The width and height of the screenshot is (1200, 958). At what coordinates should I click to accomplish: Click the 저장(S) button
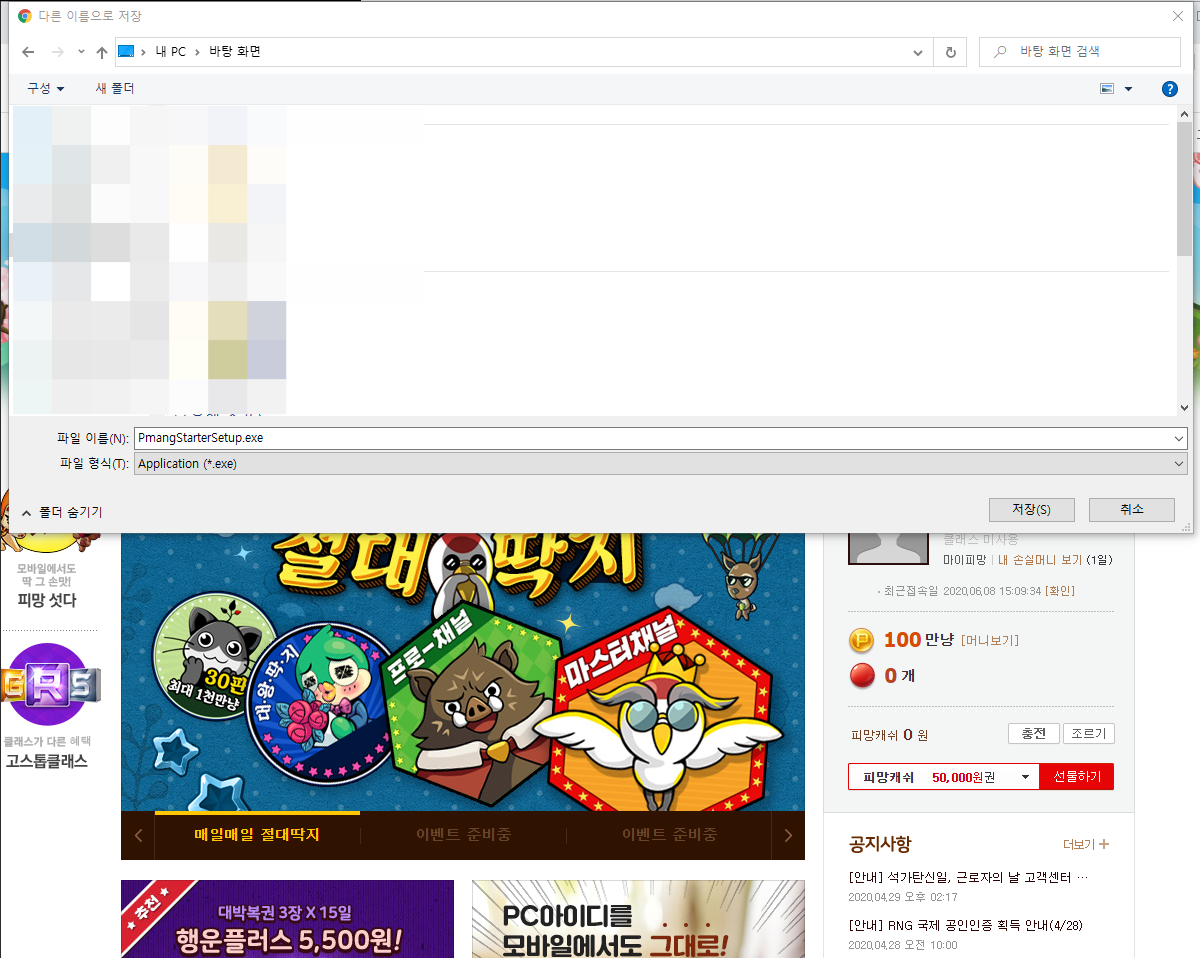[x=1031, y=509]
